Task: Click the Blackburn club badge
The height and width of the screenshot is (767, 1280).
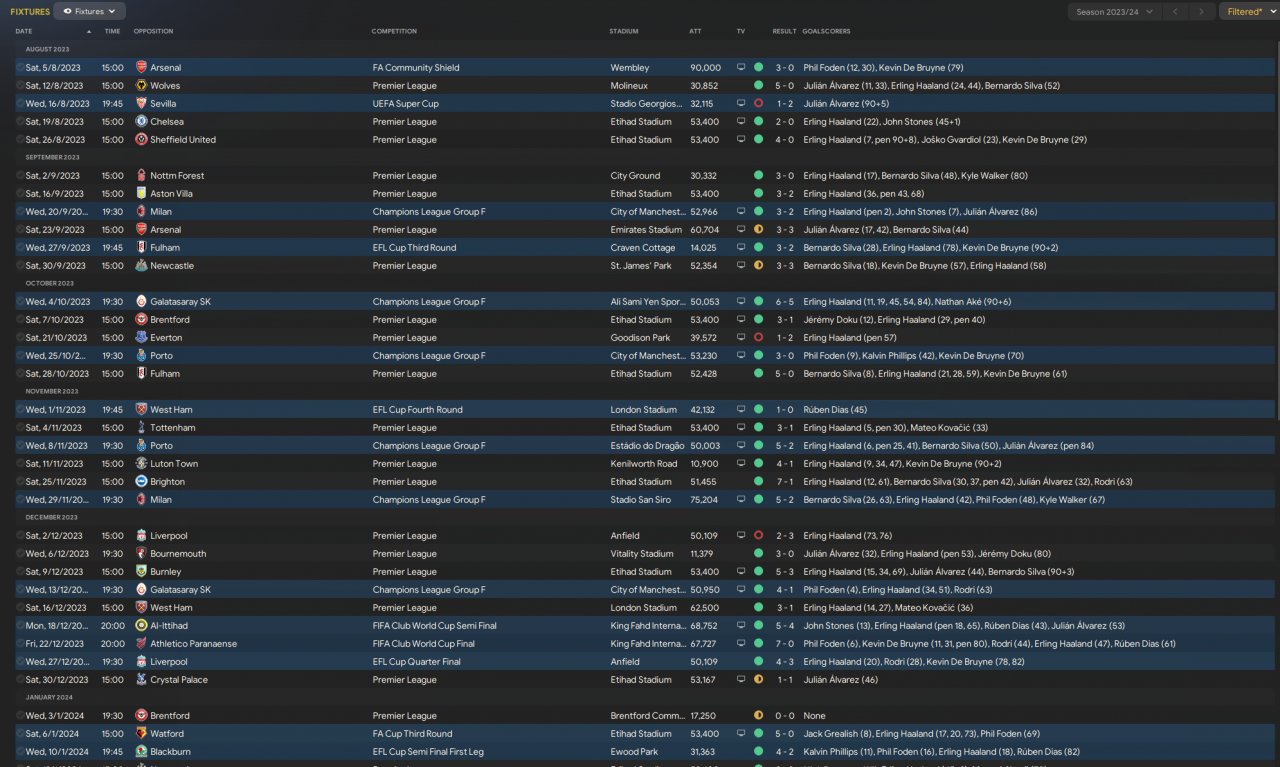Action: coord(141,752)
